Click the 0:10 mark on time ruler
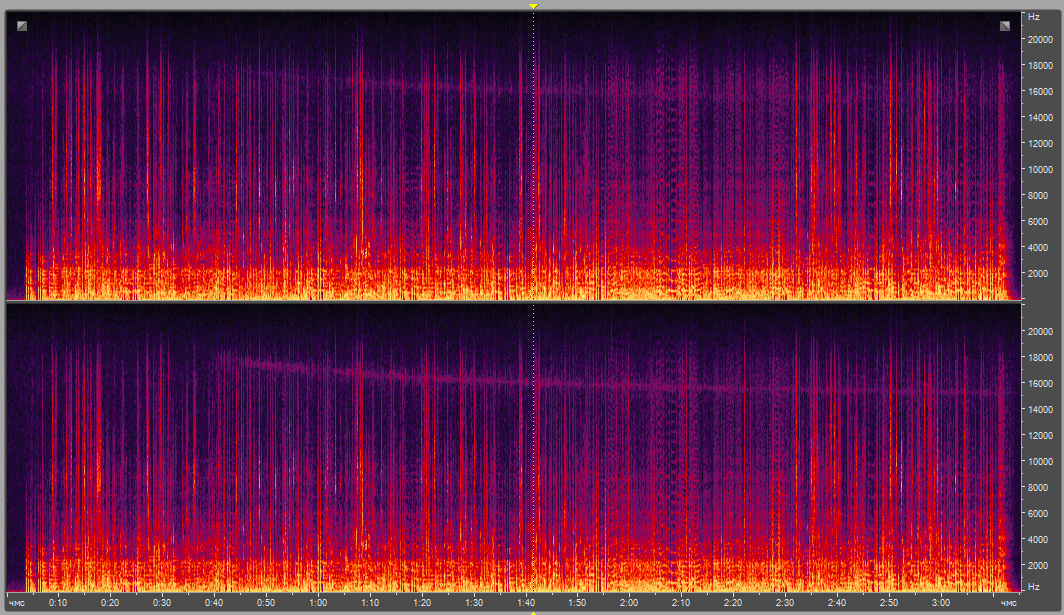 click(58, 603)
